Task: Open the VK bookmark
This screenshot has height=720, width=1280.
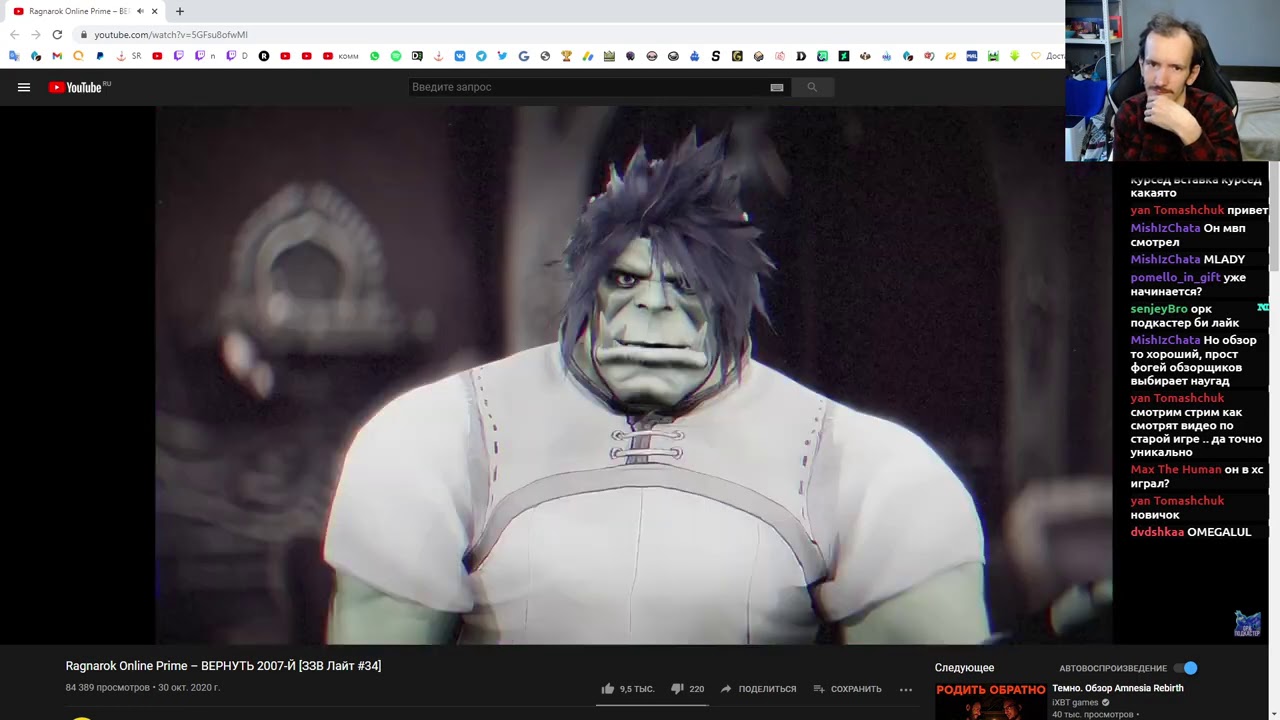Action: coord(460,56)
